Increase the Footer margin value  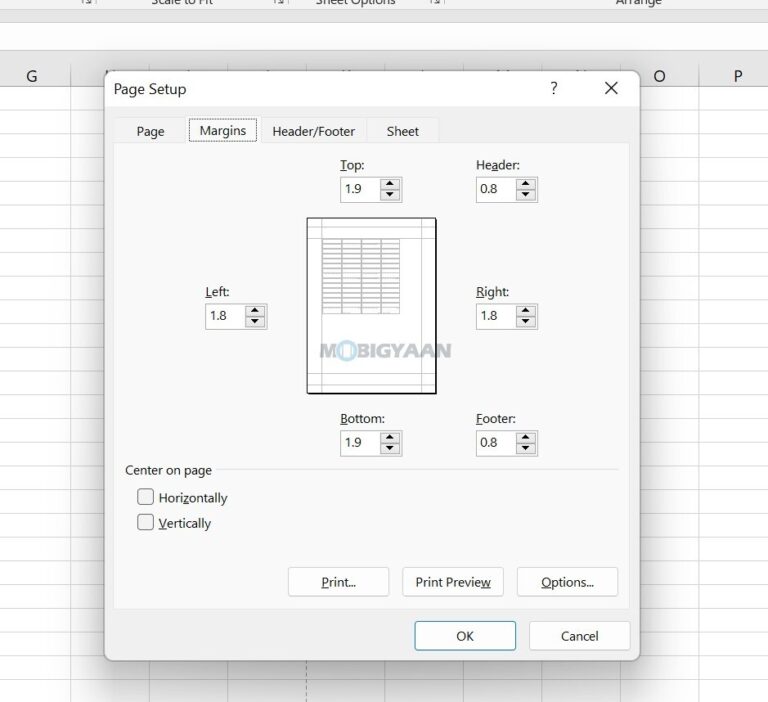point(526,437)
